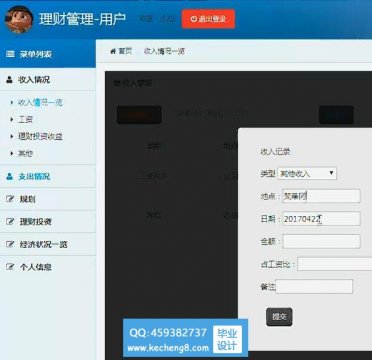The width and height of the screenshot is (372, 360).
Task: Expand the 理财投资收益 submenu item
Action: pyautogui.click(x=40, y=136)
